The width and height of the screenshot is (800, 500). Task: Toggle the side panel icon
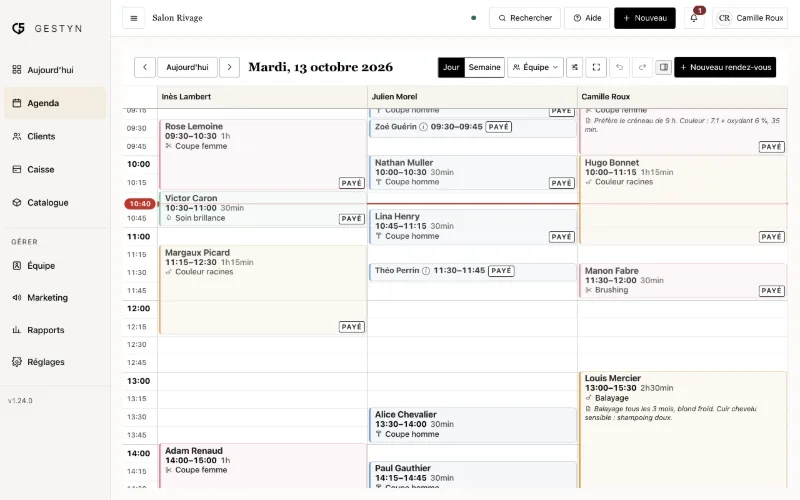tap(663, 67)
